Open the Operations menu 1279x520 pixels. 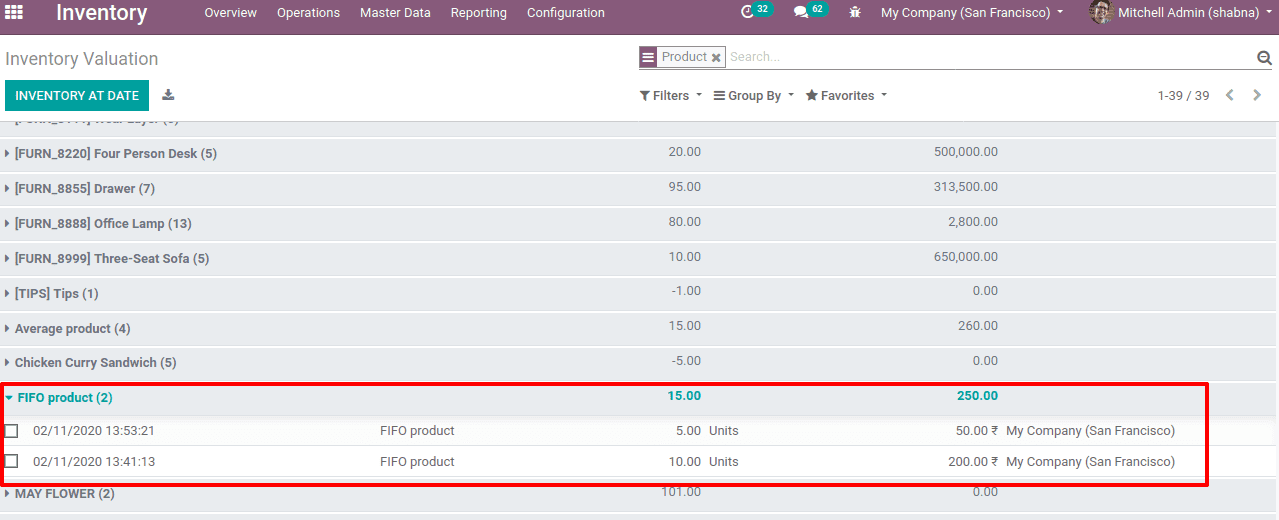point(308,13)
